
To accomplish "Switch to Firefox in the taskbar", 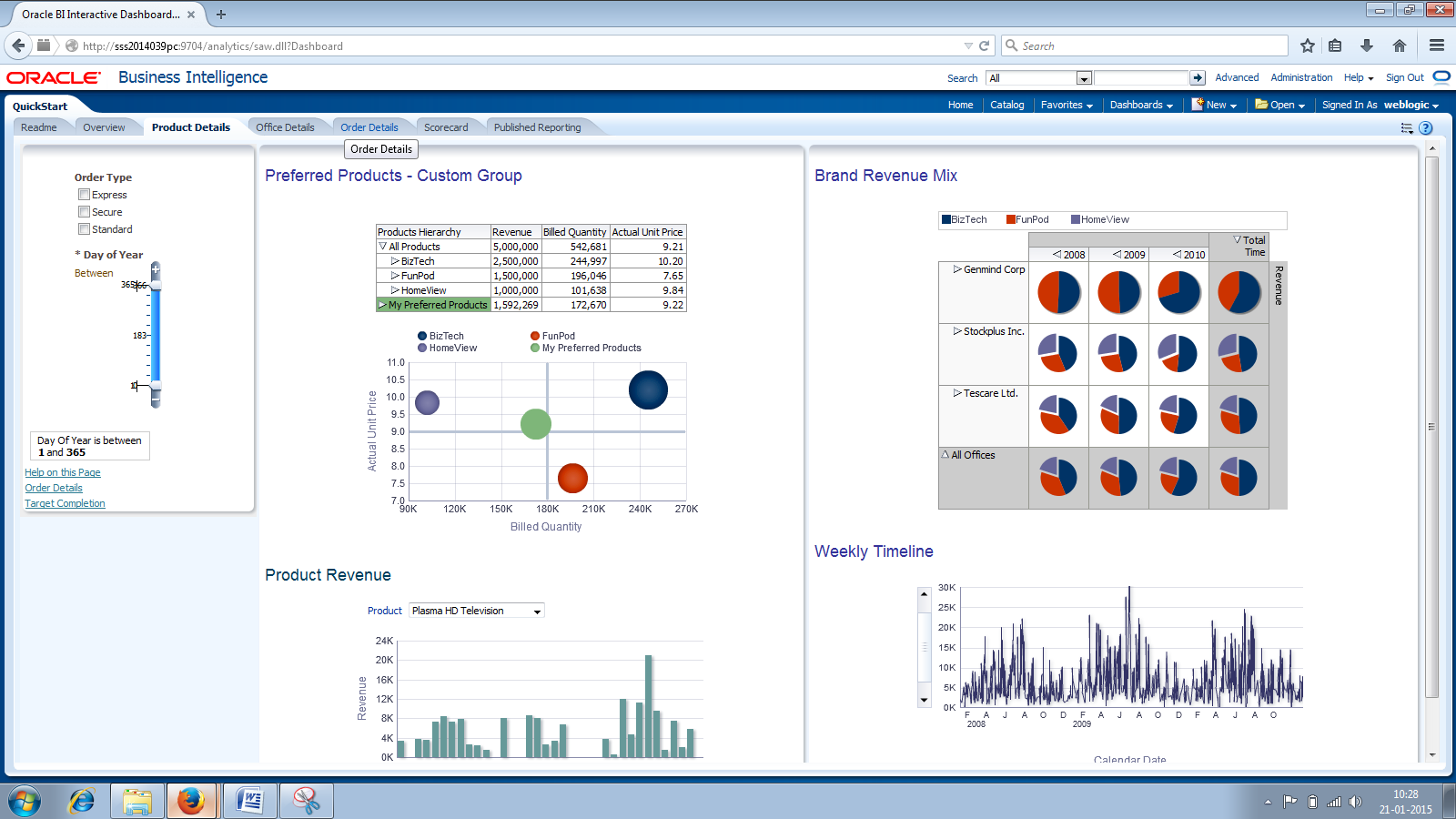I will coord(191,801).
